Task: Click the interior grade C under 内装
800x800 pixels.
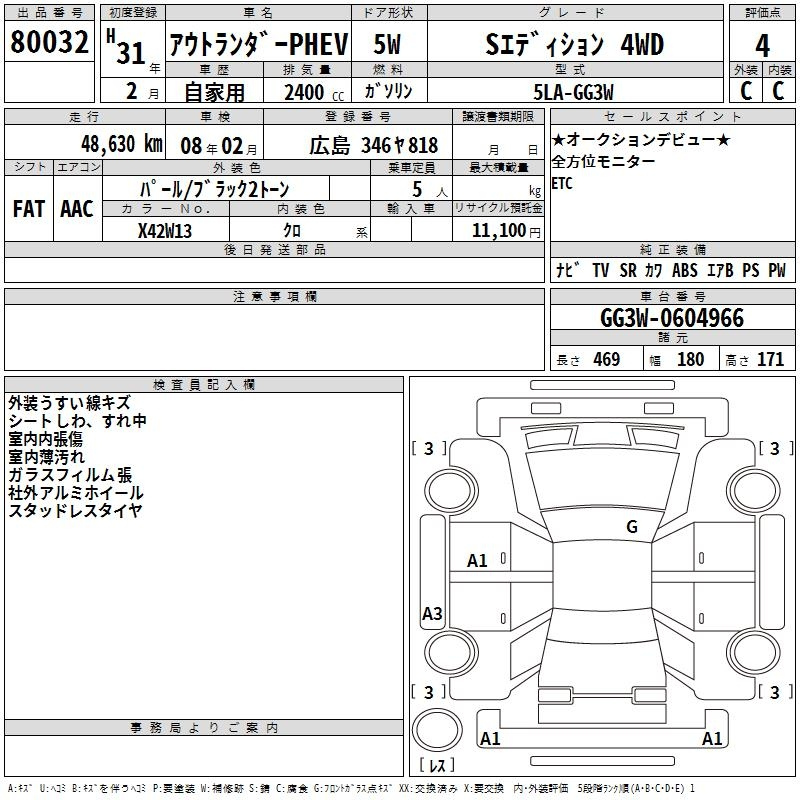Action: click(778, 90)
